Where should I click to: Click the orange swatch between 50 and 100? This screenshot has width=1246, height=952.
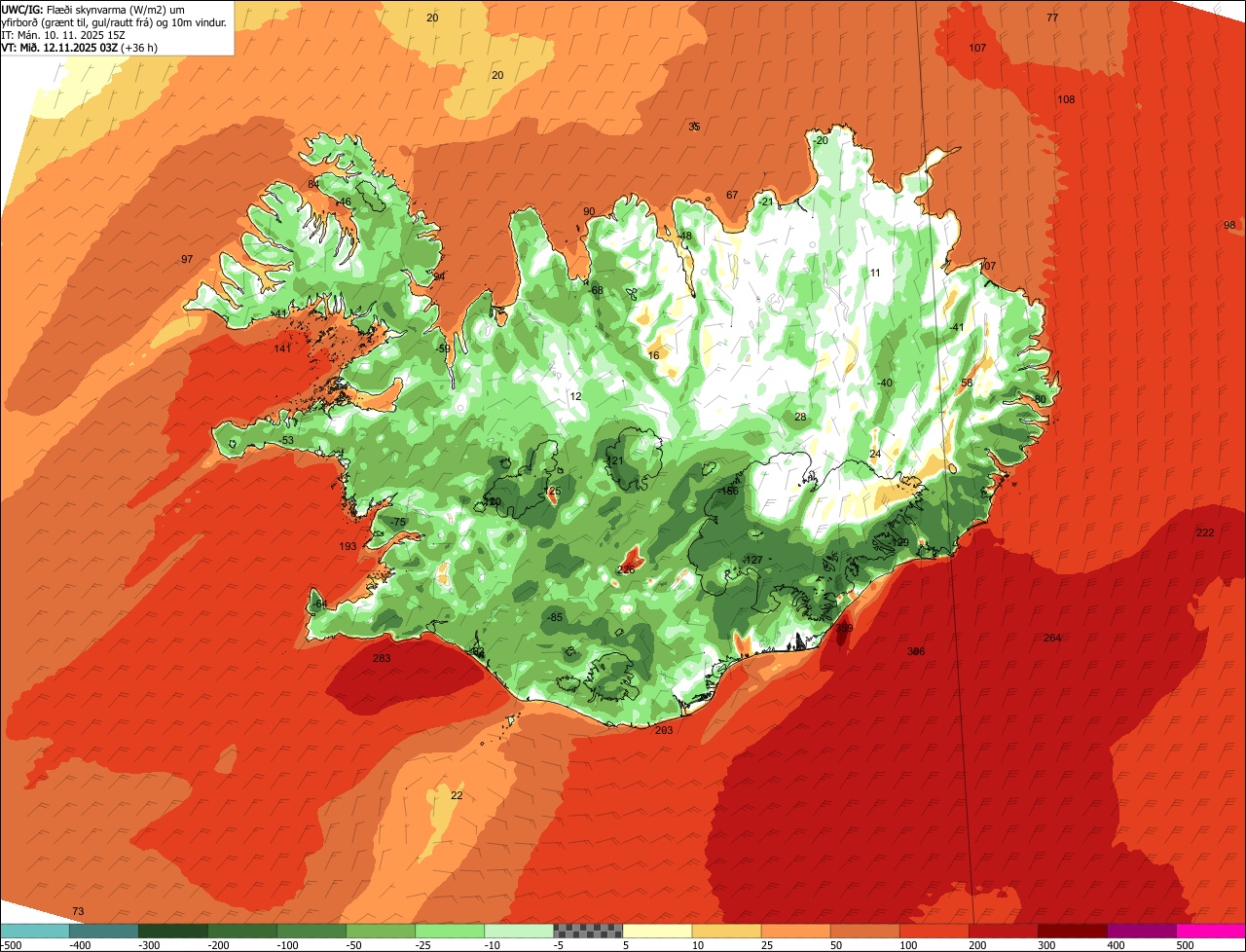click(x=865, y=931)
